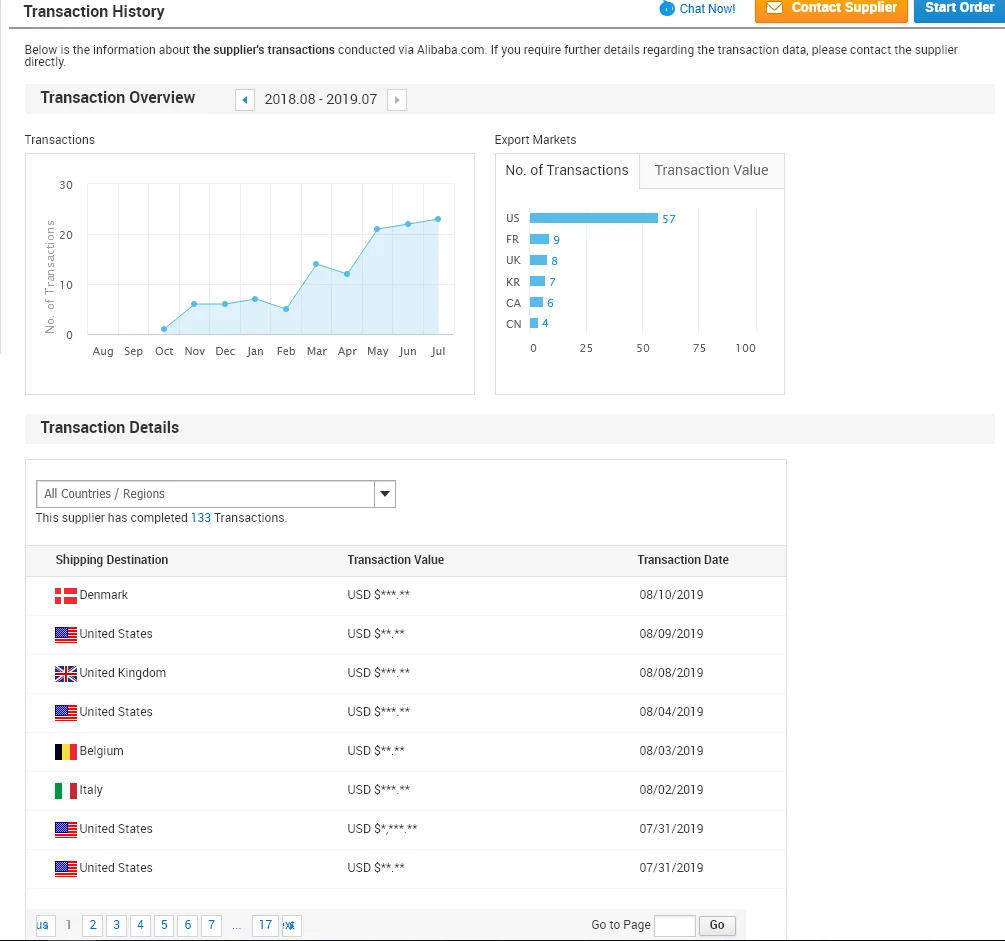The width and height of the screenshot is (1005, 941).
Task: Open the Chat Now! link
Action: (707, 9)
